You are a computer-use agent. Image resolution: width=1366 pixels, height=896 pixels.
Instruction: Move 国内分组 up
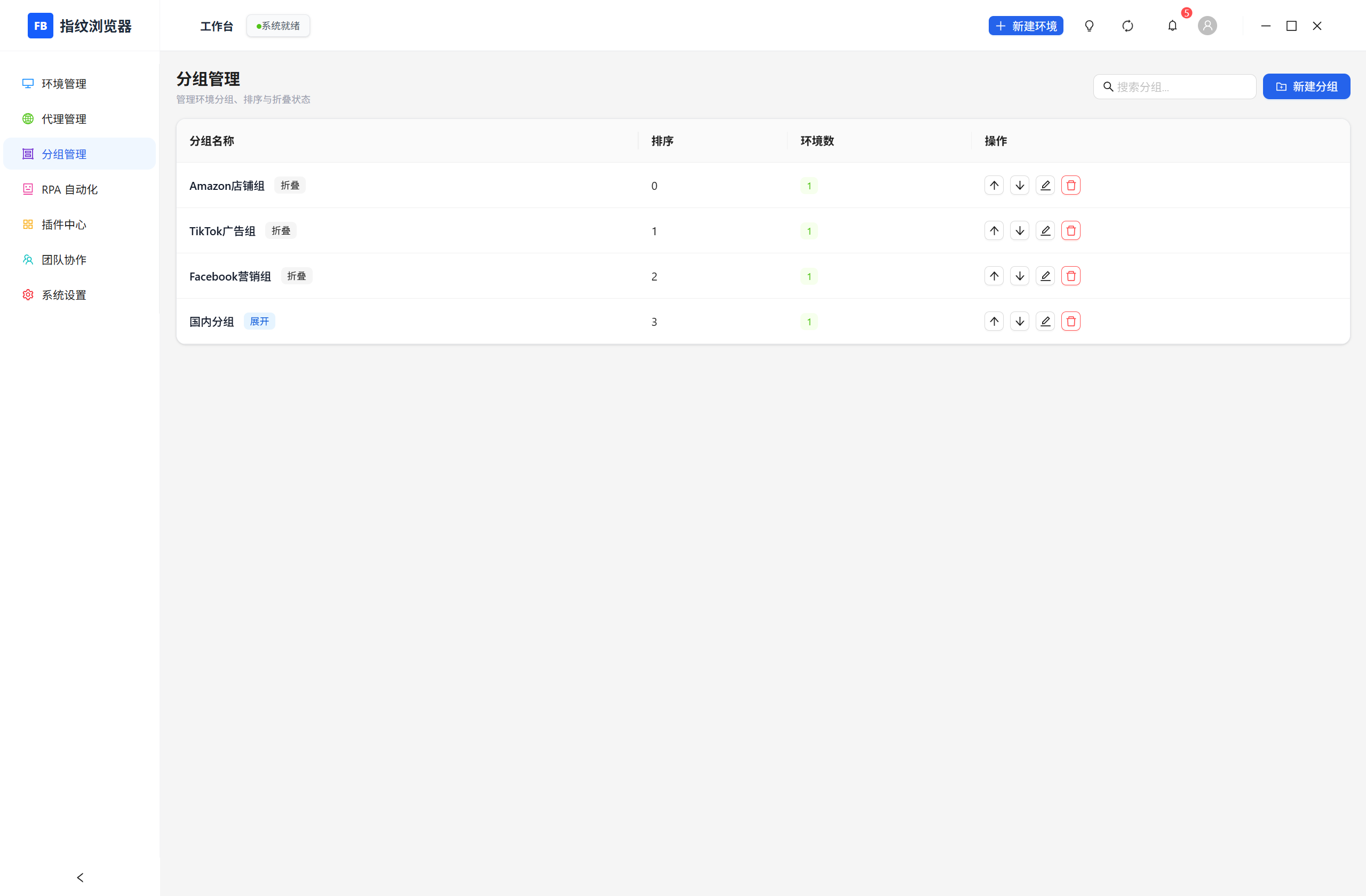994,321
